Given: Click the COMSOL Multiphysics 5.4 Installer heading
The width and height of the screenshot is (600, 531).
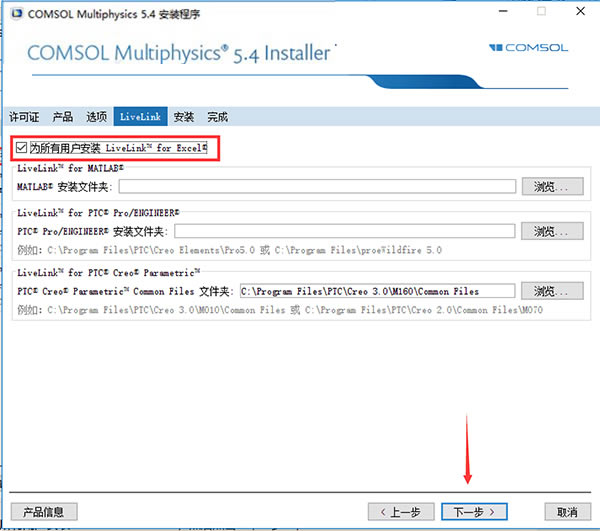Looking at the screenshot, I should tap(179, 53).
